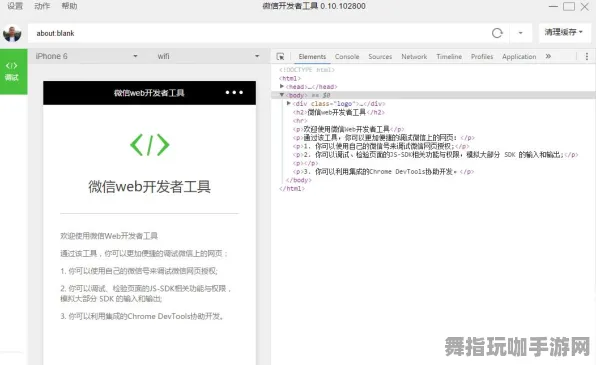Activate the DevTools inspect element icon
The image size is (596, 365).
[x=280, y=56]
